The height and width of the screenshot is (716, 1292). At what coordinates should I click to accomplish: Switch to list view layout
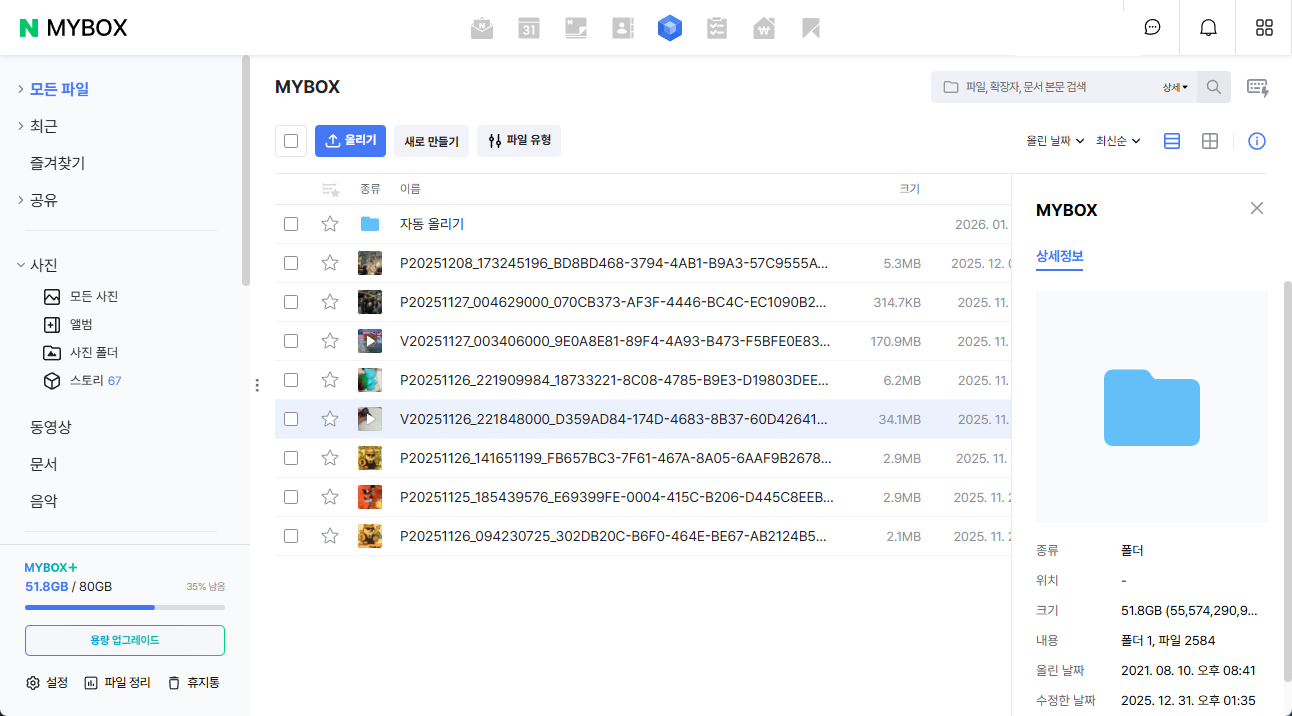tap(1172, 141)
